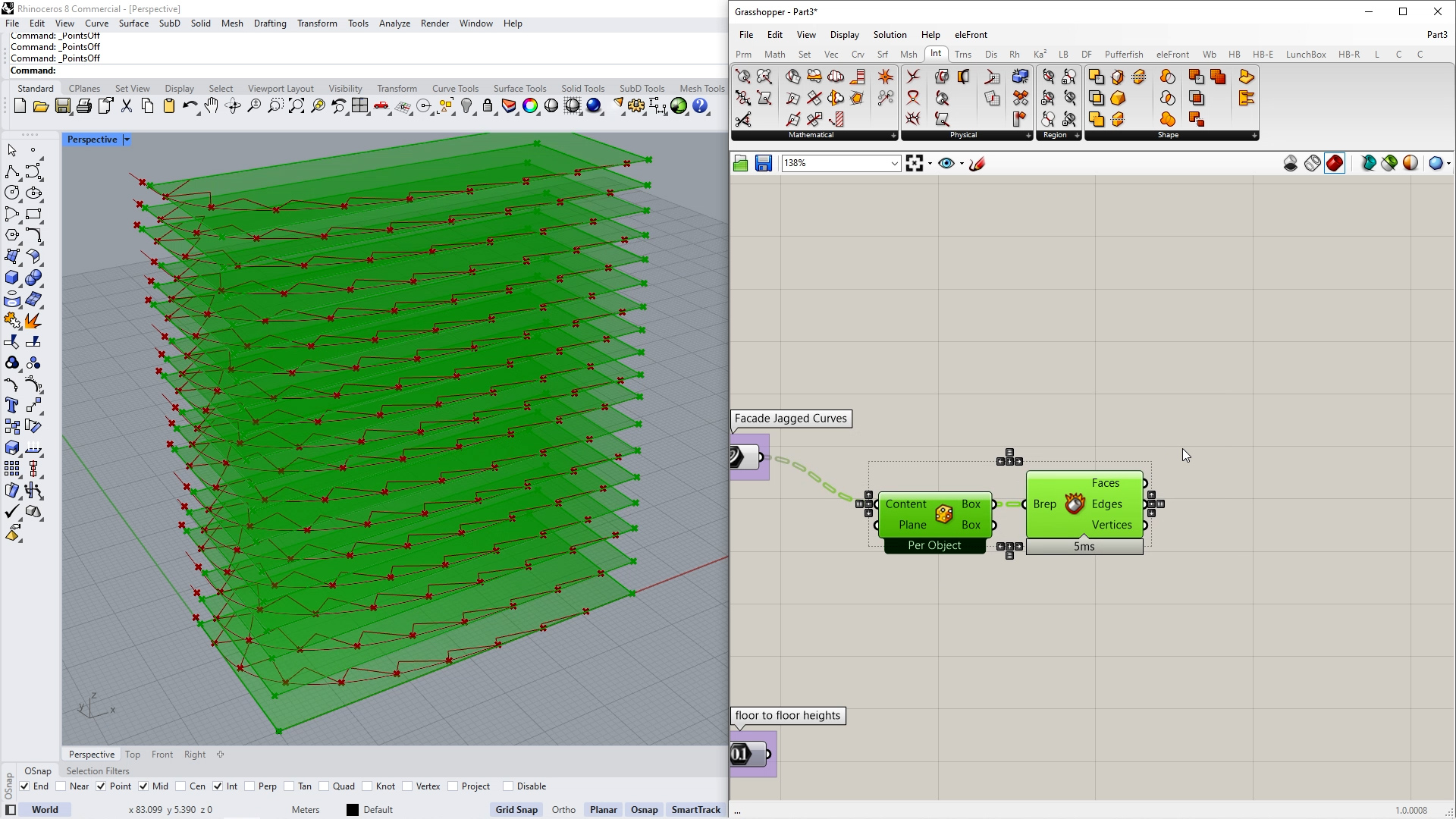The image size is (1456, 819).
Task: Select the Undo icon in Rhino toolbar
Action: pos(190,106)
